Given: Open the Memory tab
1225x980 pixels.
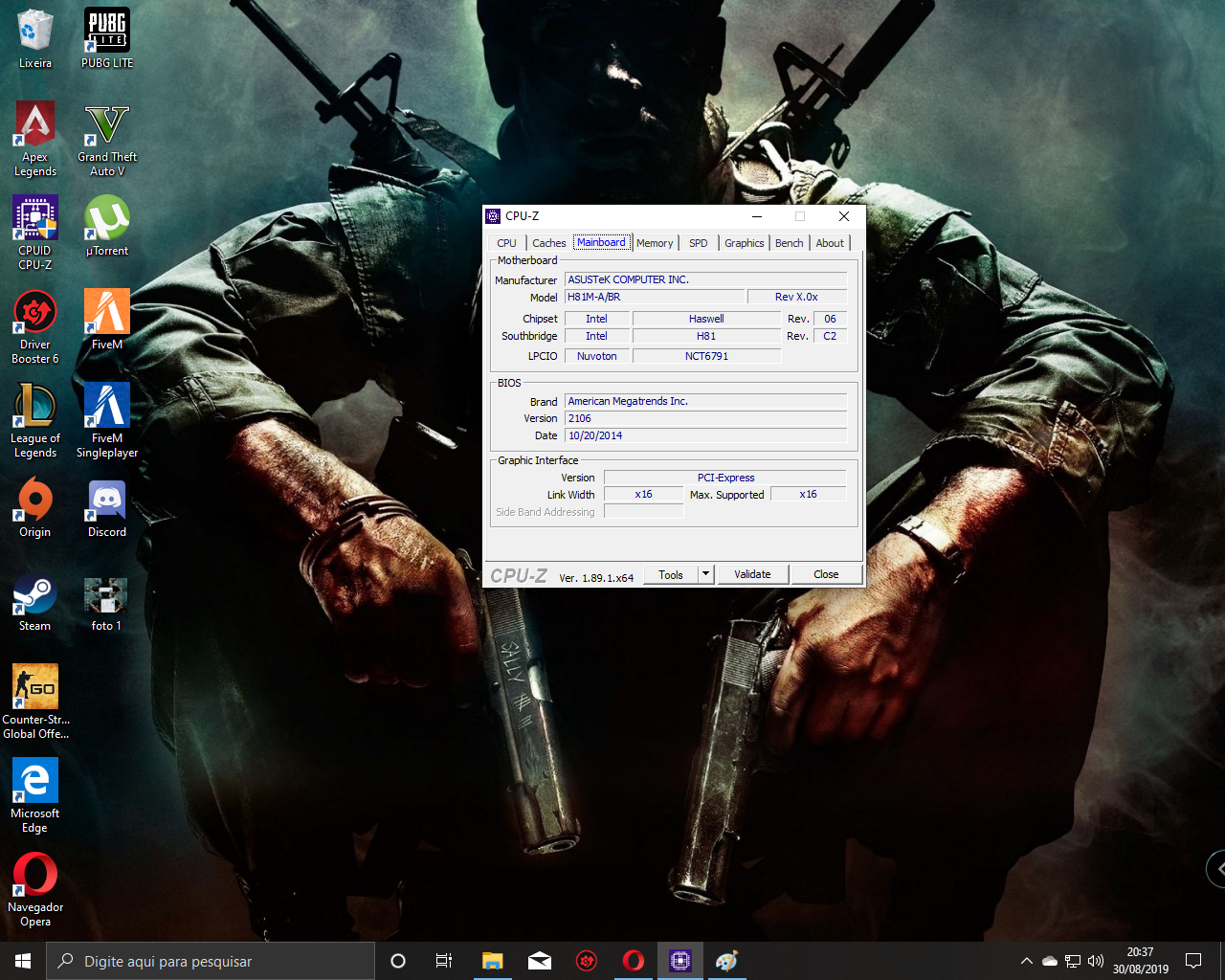Looking at the screenshot, I should coord(655,243).
